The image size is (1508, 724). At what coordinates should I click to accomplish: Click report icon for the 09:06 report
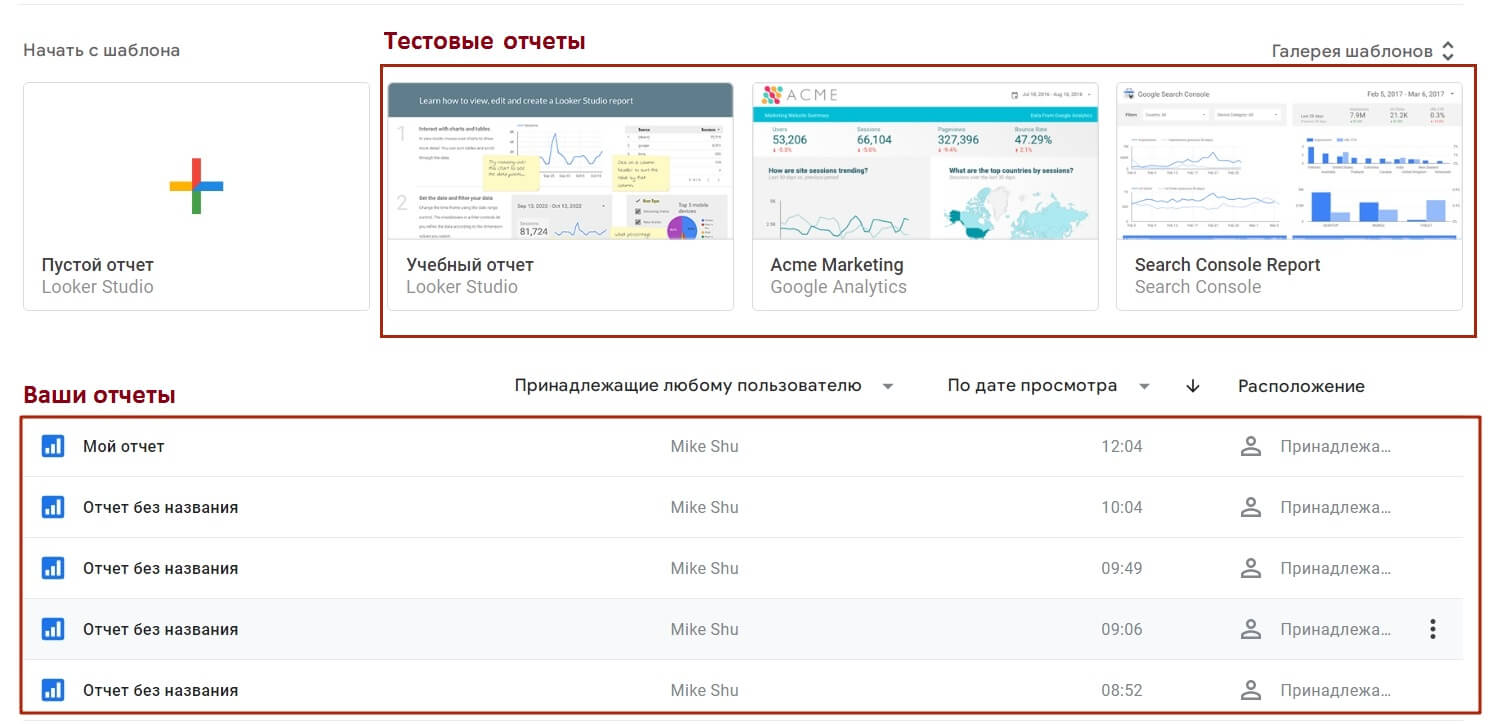click(x=53, y=629)
